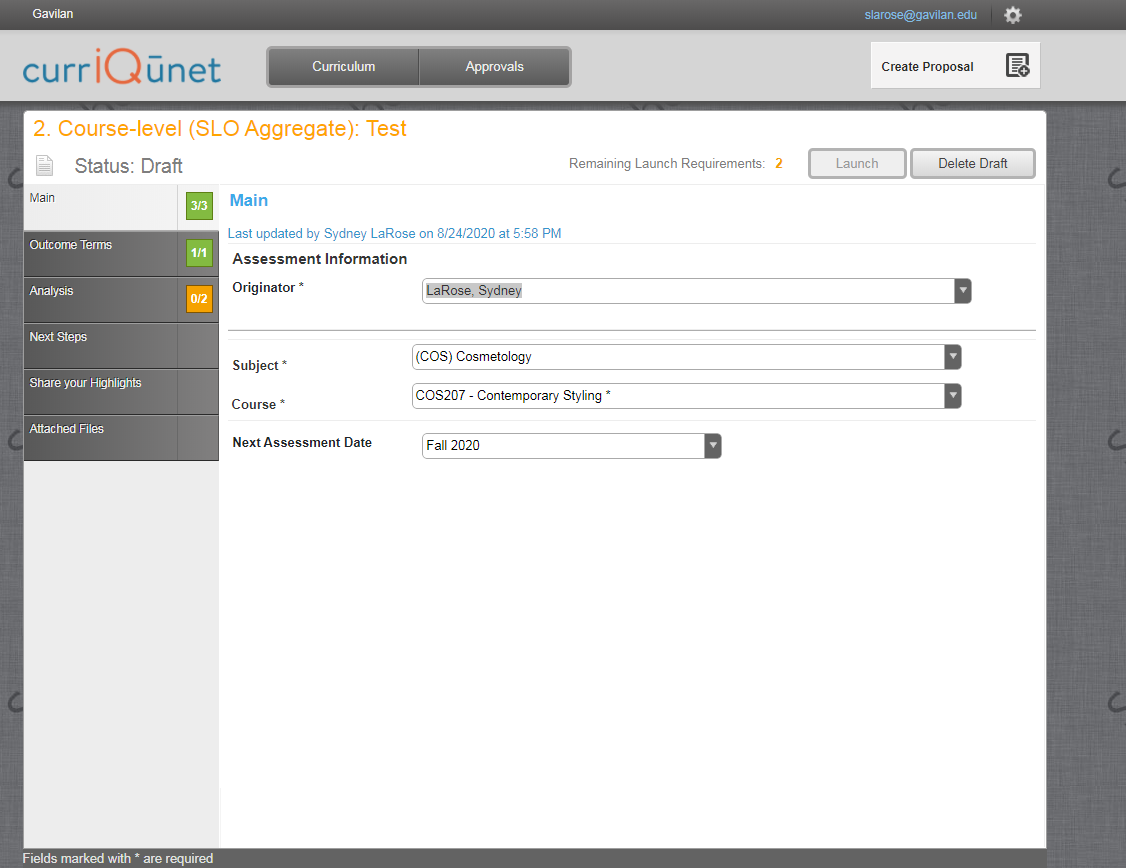Click the slarose@gavilan.edu account link
The width and height of the screenshot is (1126, 868).
click(920, 15)
